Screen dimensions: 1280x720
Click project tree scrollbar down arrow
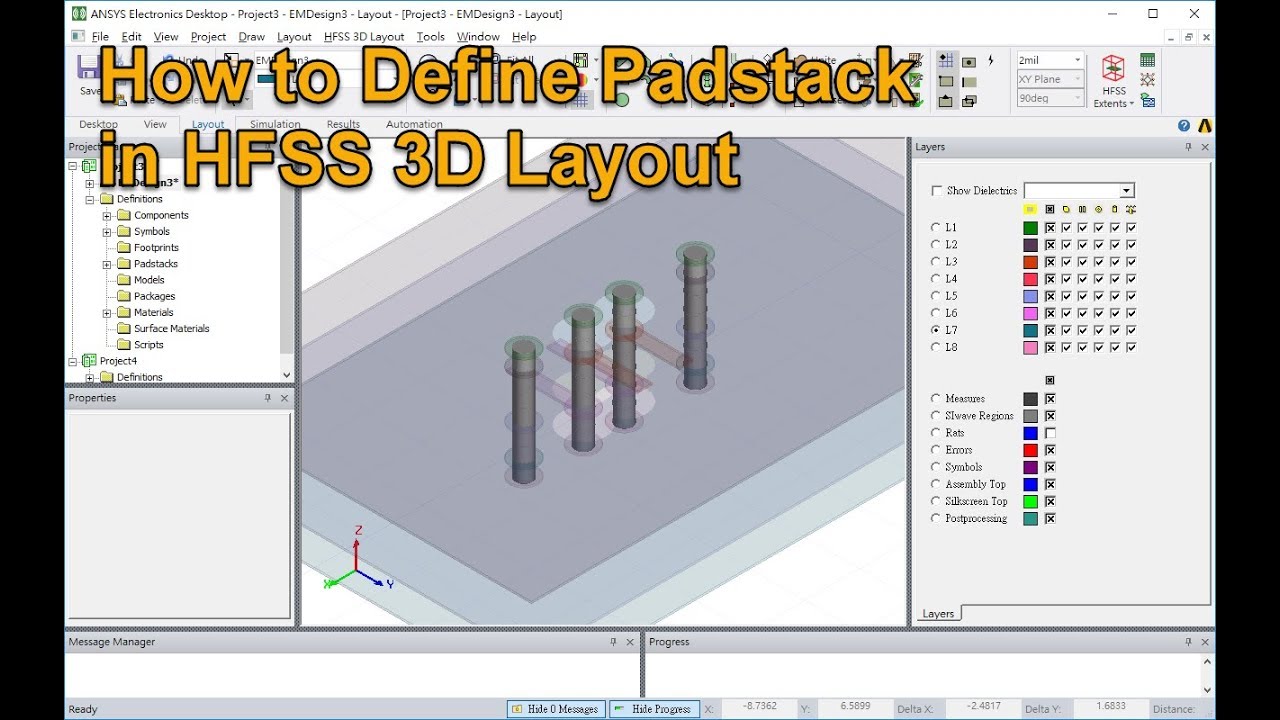[x=287, y=376]
